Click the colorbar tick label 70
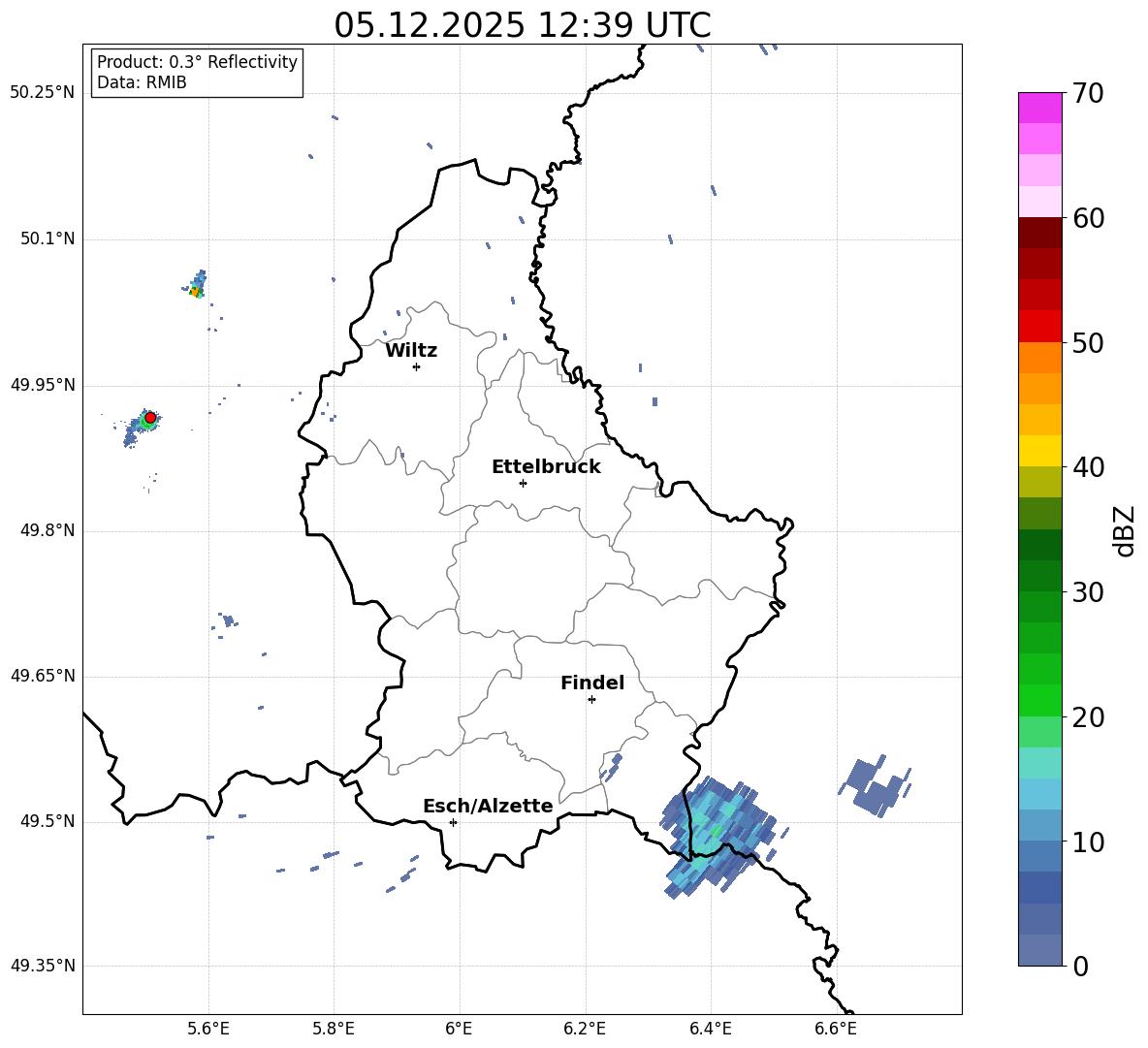The image size is (1148, 1048). [1088, 93]
